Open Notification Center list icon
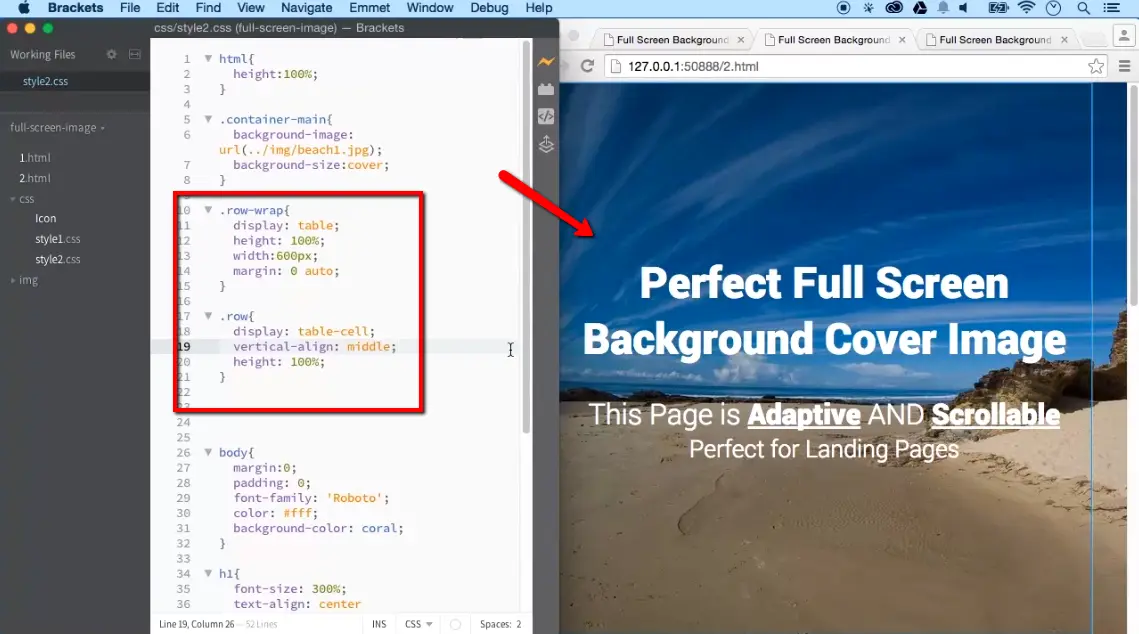 tap(1111, 8)
